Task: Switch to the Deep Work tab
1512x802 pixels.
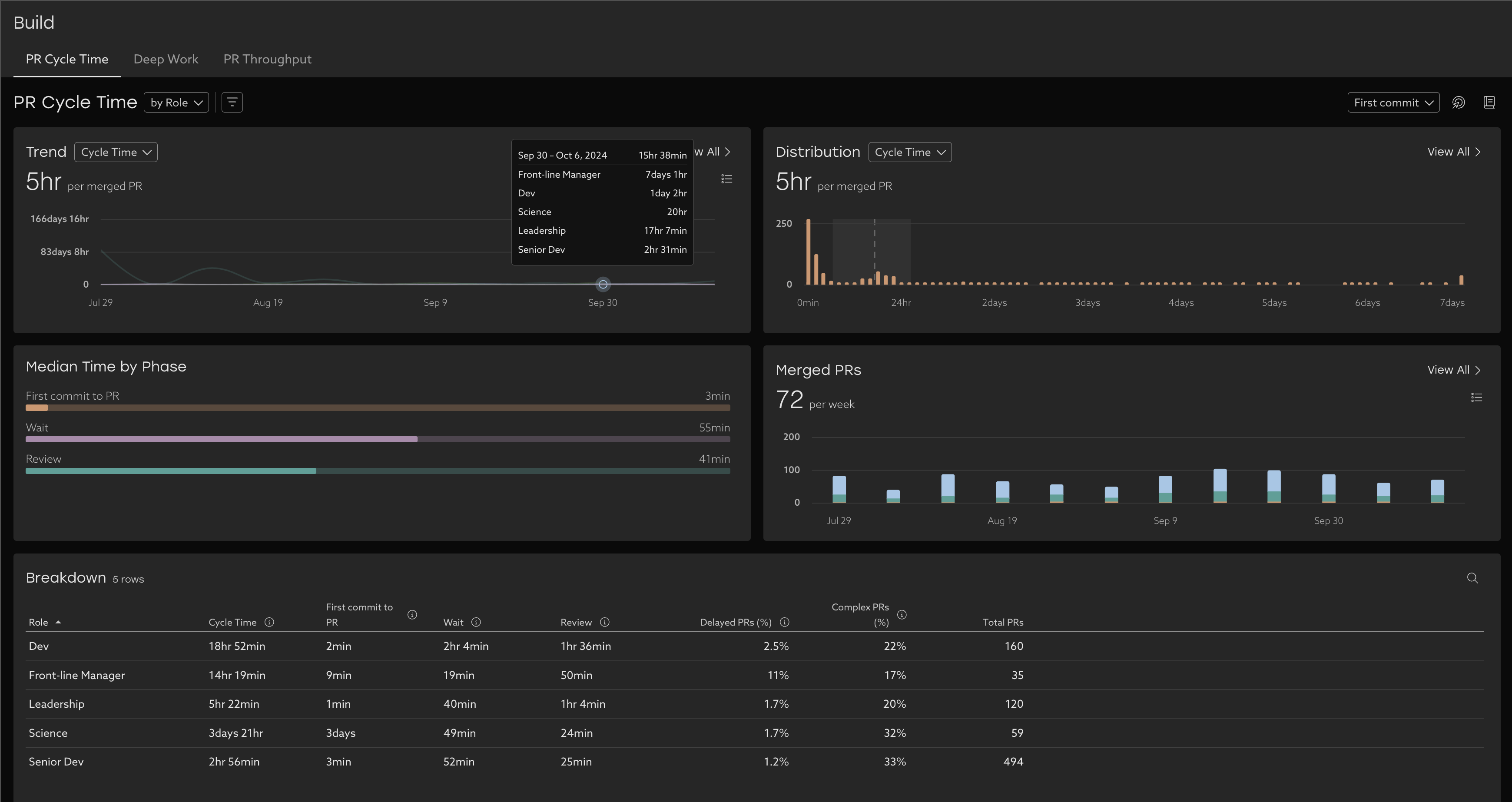Action: point(166,59)
